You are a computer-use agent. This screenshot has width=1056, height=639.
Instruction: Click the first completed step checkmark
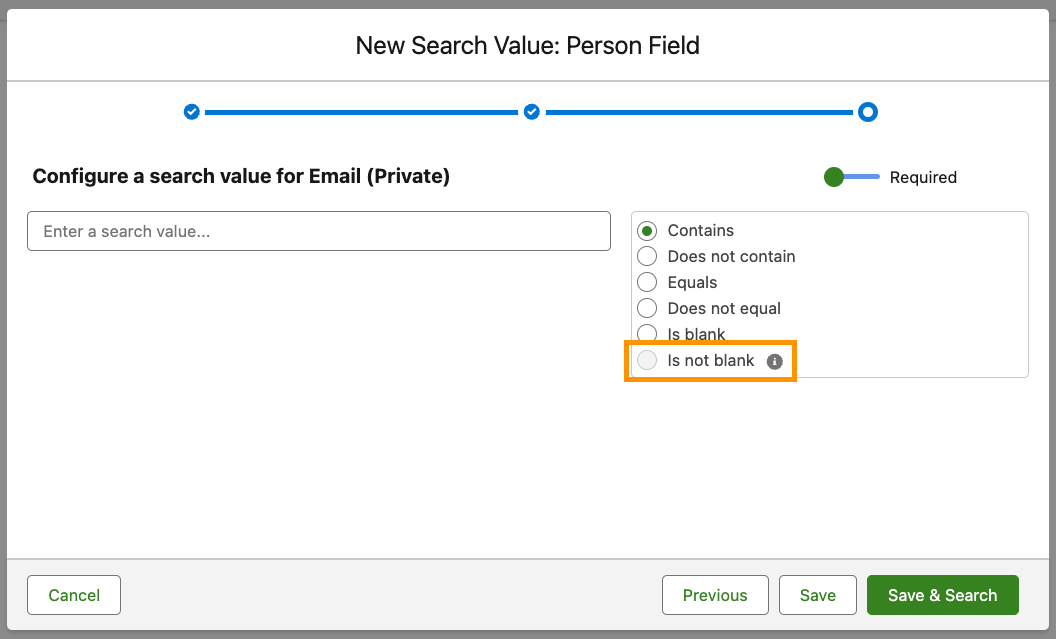click(x=192, y=112)
